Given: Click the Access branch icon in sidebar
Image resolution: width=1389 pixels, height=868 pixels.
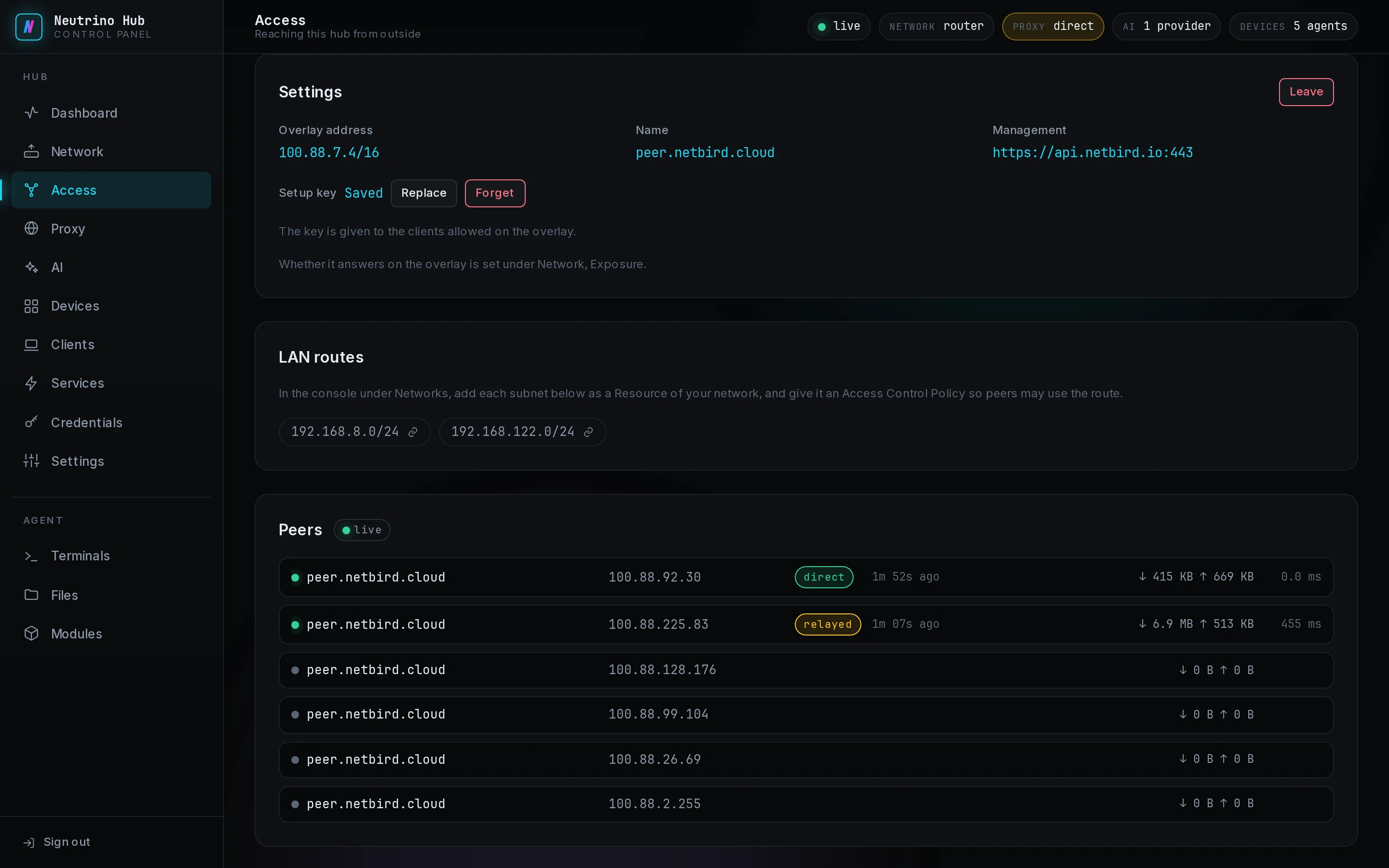Looking at the screenshot, I should point(31,190).
